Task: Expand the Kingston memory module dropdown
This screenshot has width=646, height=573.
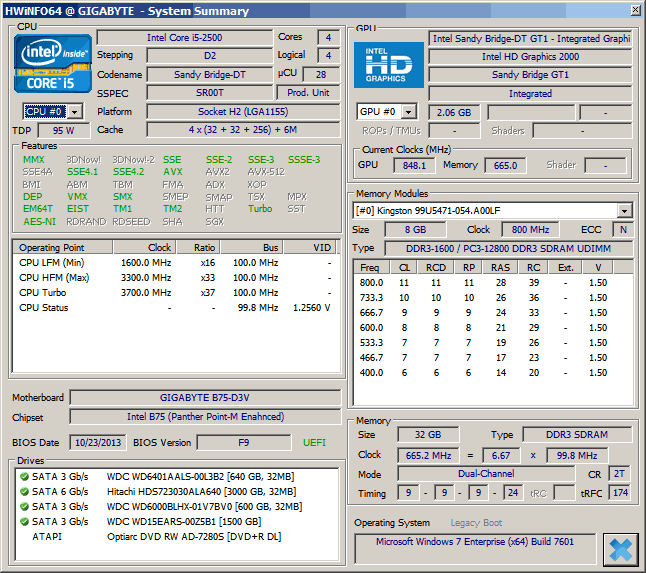Action: point(625,211)
